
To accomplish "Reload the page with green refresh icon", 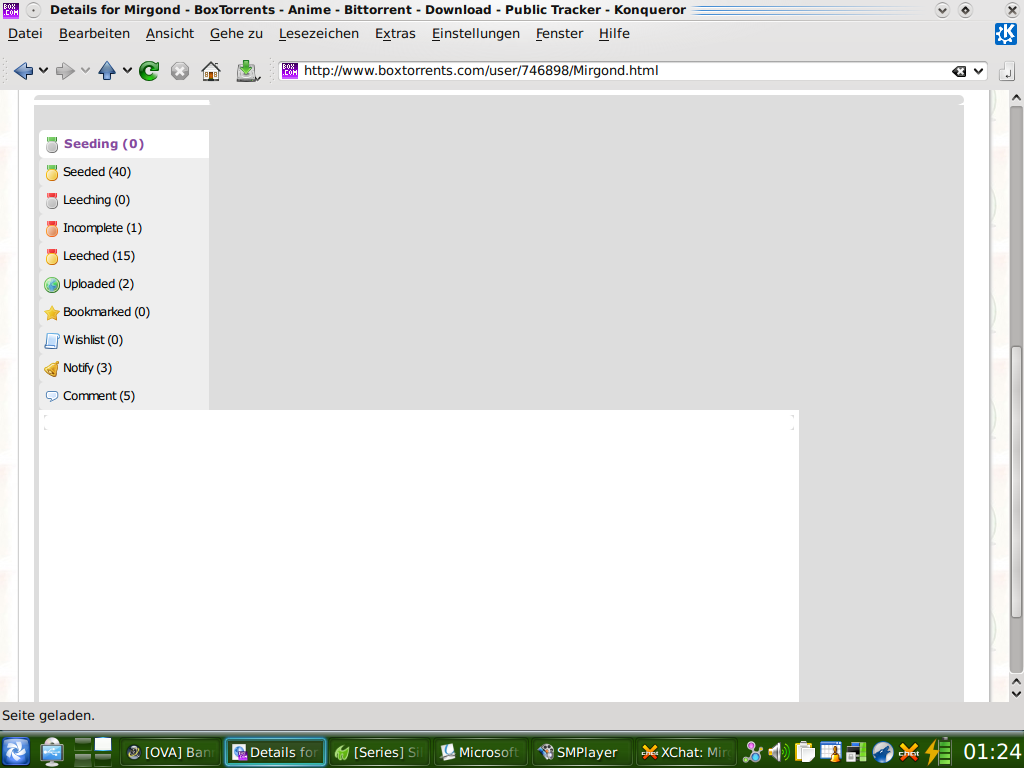I will point(149,71).
